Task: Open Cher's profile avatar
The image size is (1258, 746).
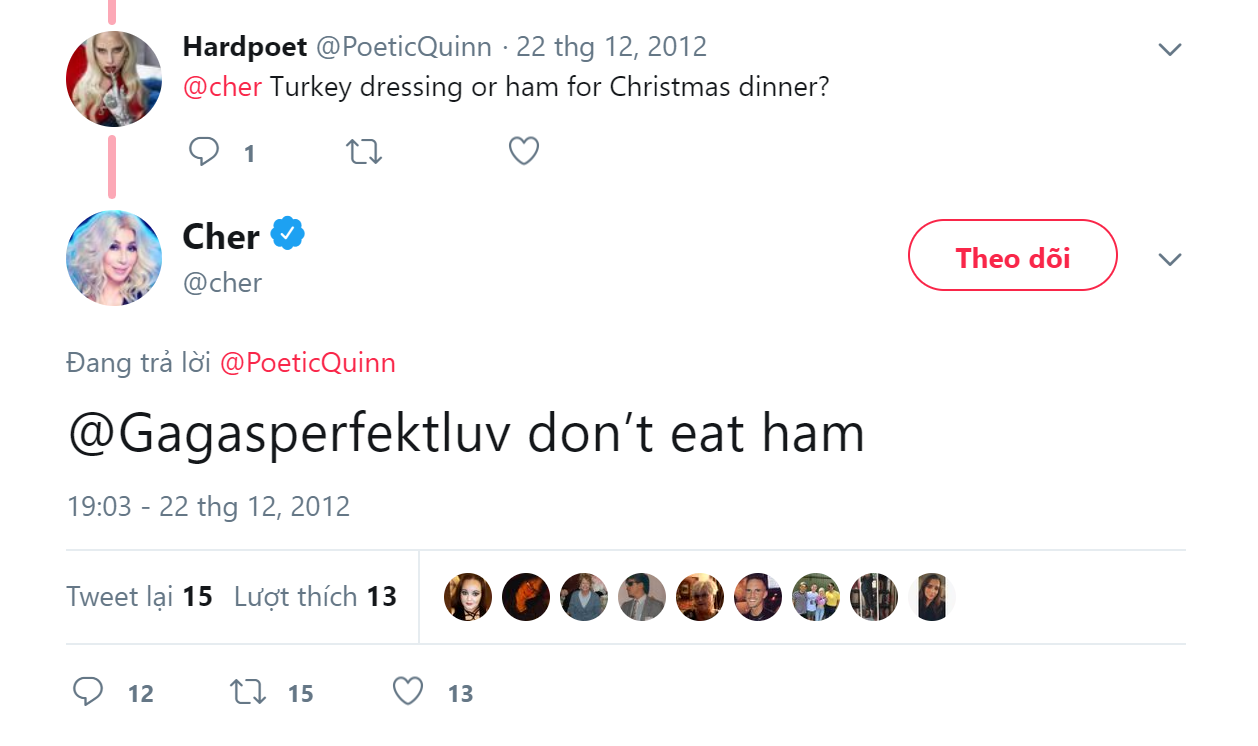Action: point(114,258)
